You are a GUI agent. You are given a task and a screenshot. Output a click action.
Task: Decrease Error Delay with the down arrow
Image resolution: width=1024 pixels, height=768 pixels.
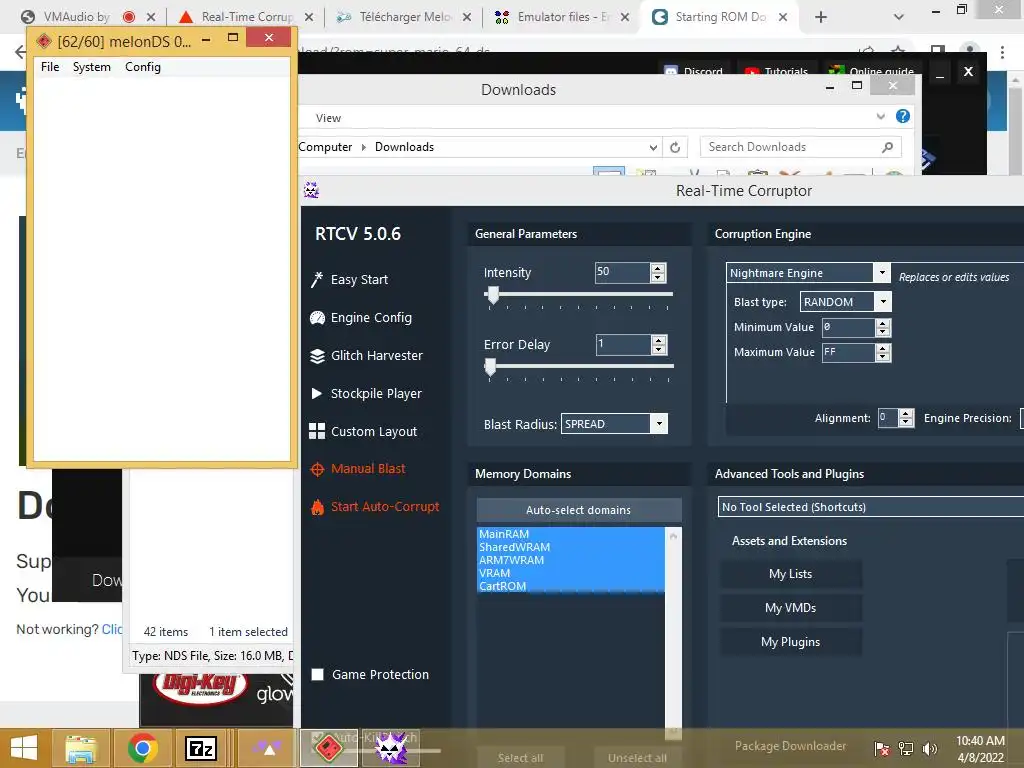point(659,349)
